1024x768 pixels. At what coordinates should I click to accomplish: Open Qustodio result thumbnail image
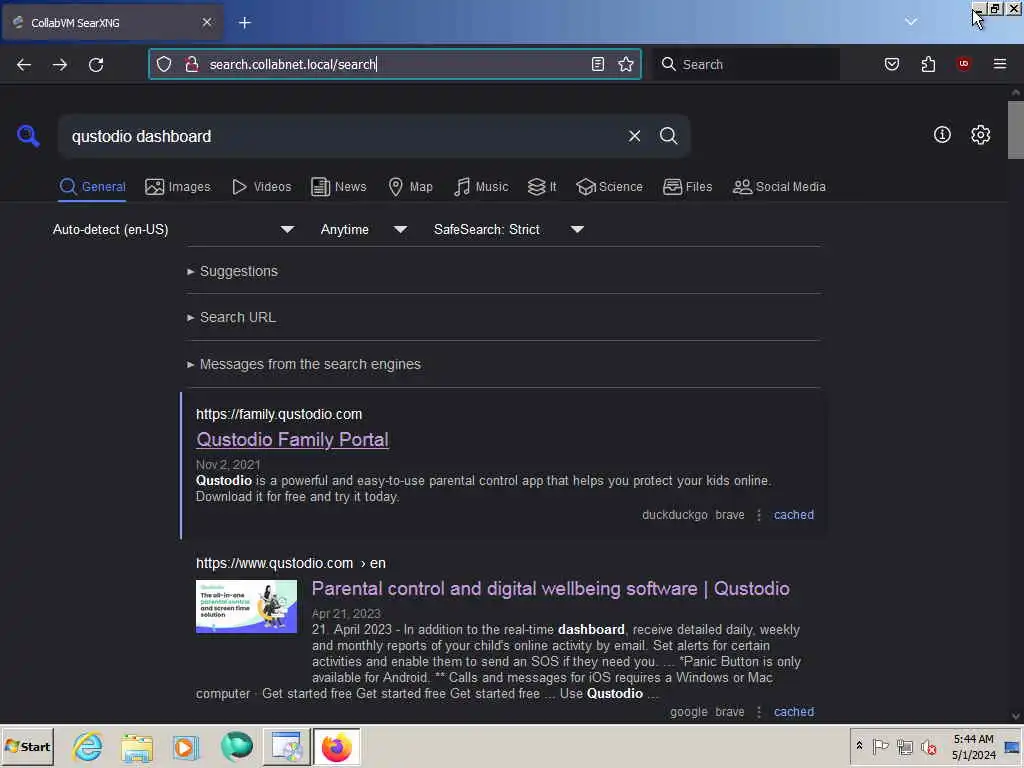click(246, 607)
